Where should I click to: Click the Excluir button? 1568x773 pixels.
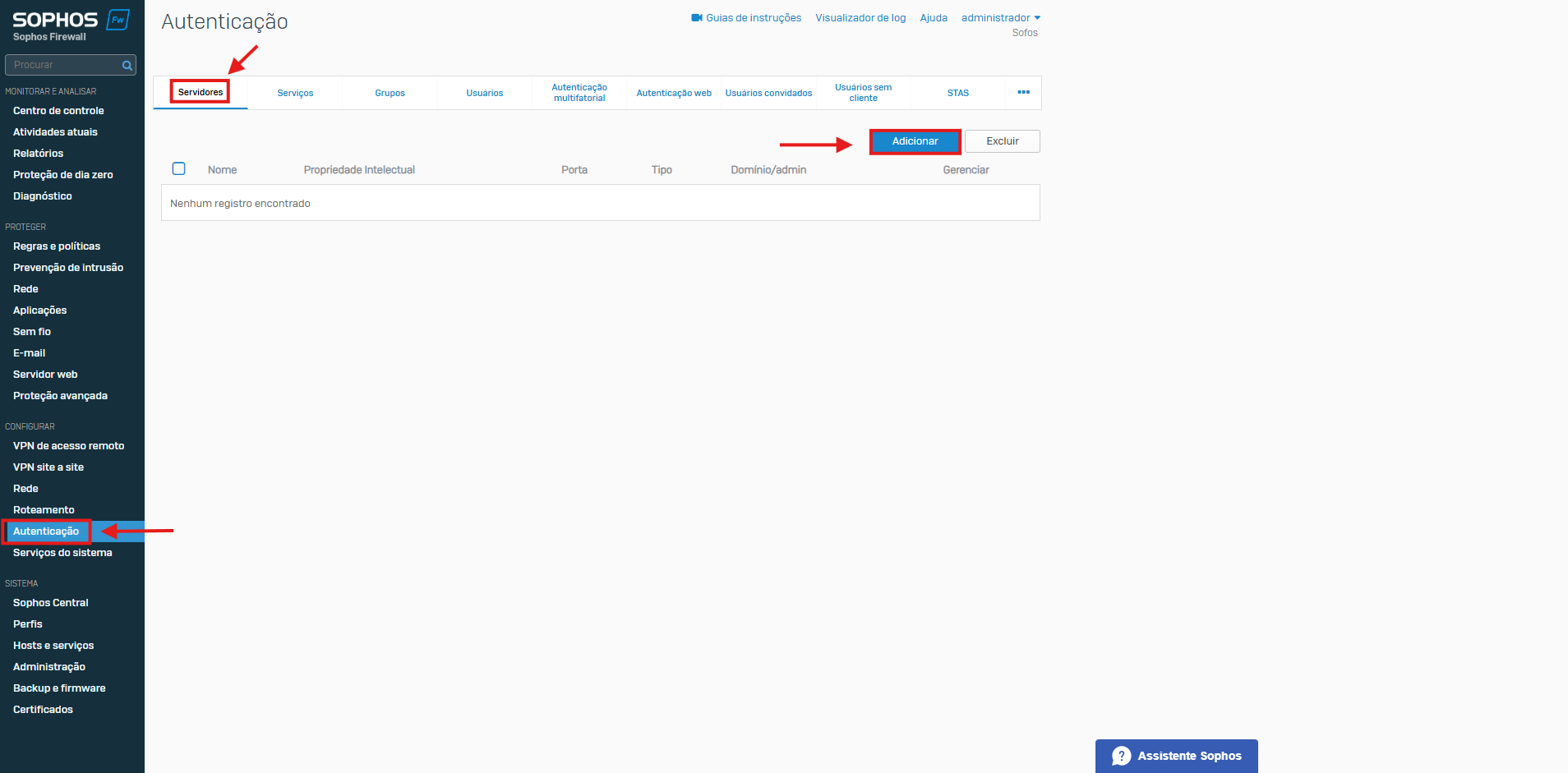[x=1003, y=141]
